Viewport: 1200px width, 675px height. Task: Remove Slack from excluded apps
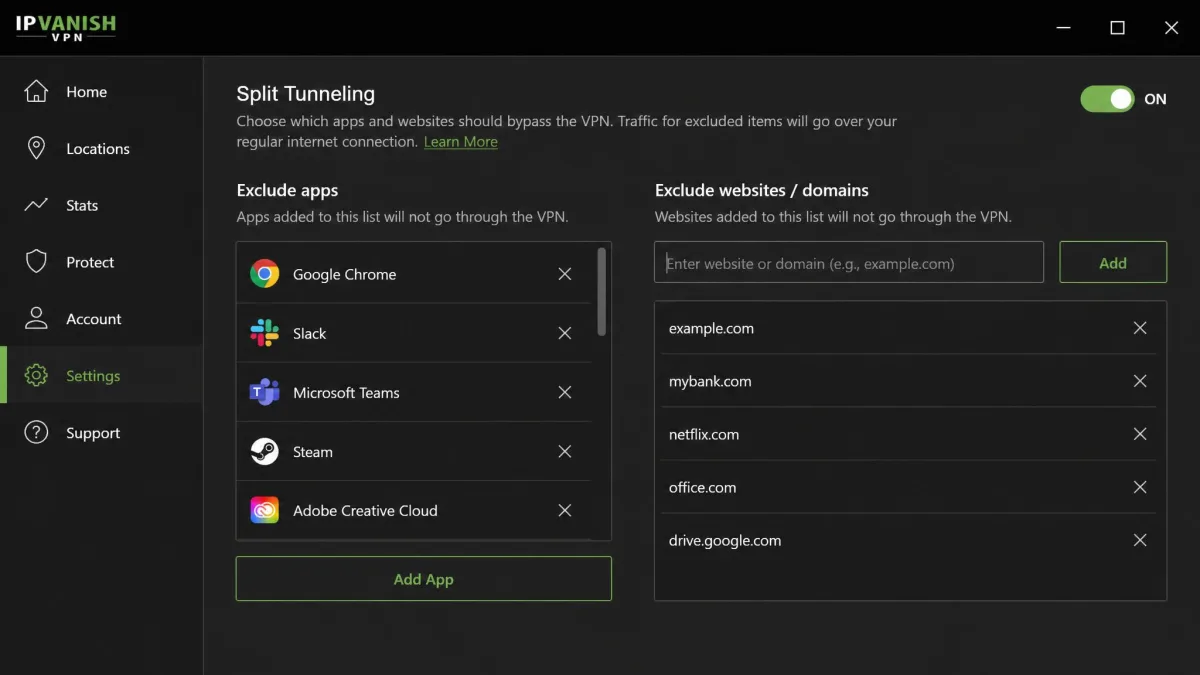[565, 333]
